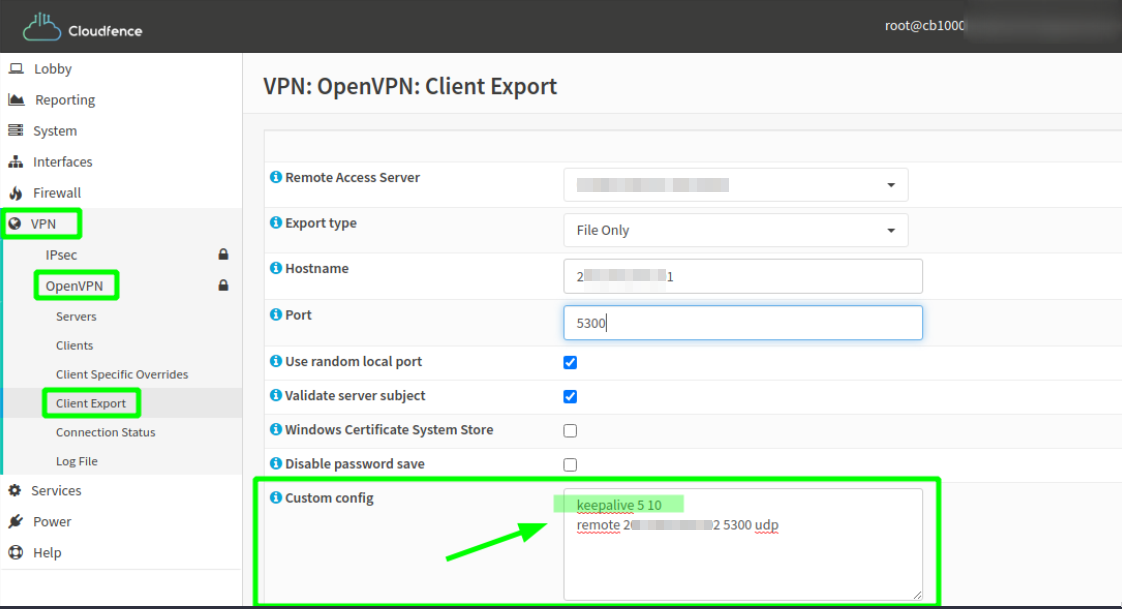
Task: Click into the Hostname input field
Action: tap(743, 276)
